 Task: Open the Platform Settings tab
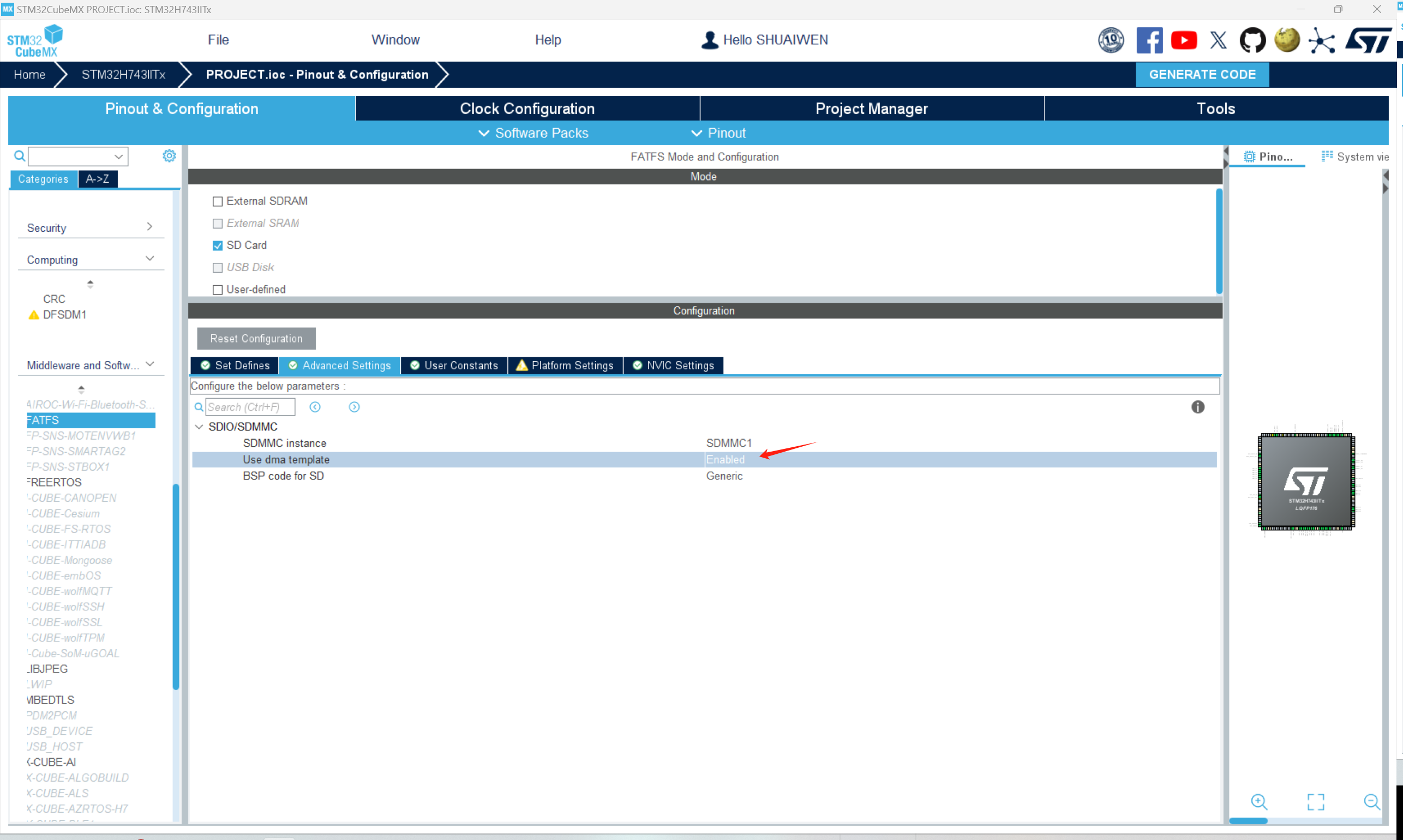click(565, 365)
